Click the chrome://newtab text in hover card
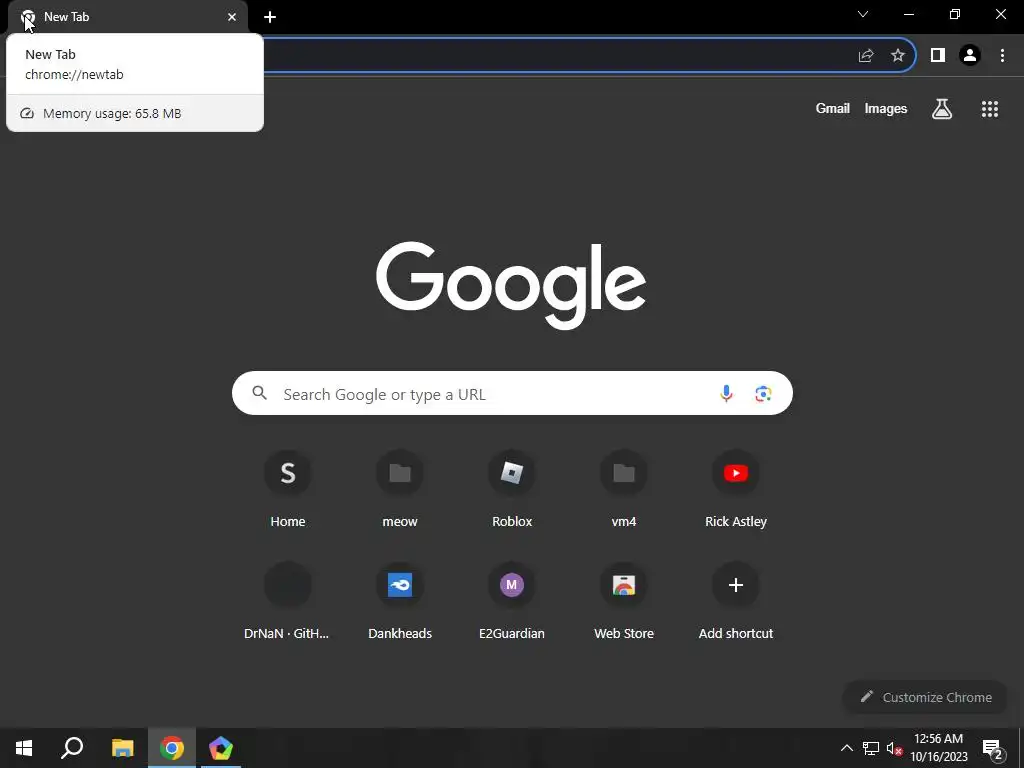1024x768 pixels. [x=74, y=74]
